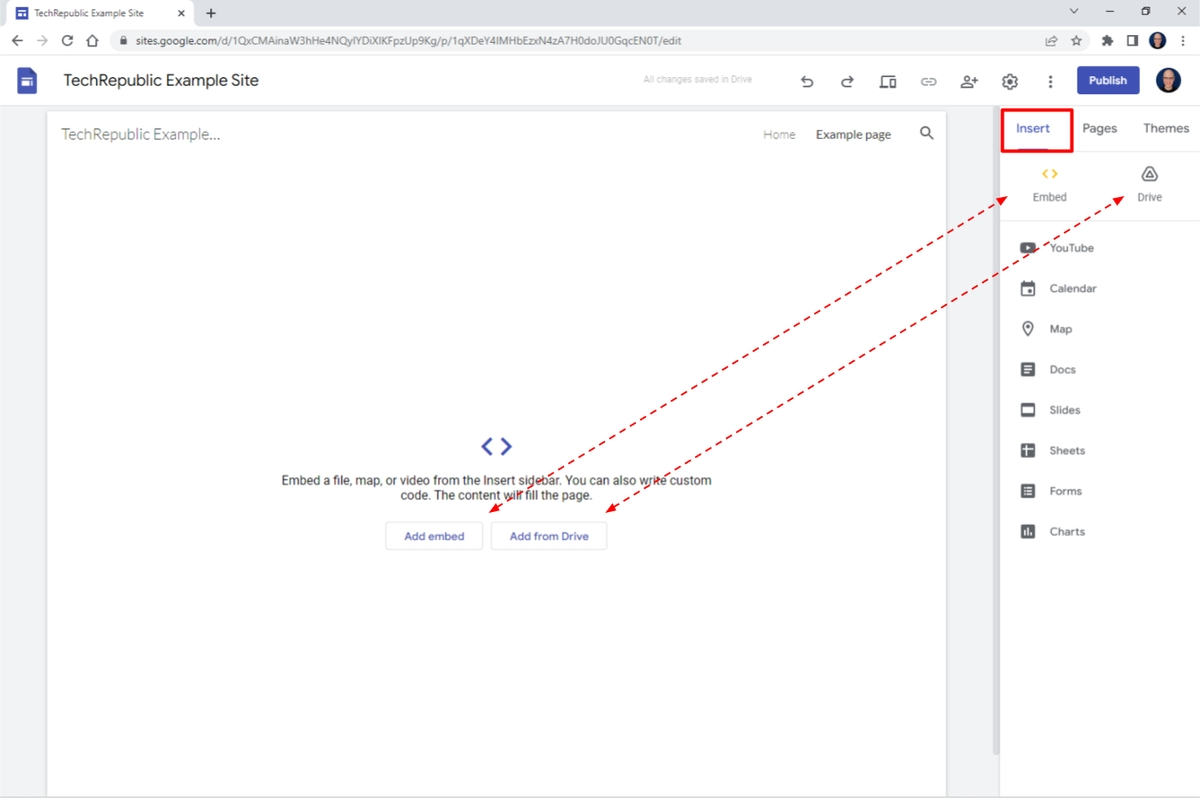
Task: Close the TechRepublic Example Site tab
Action: [181, 13]
